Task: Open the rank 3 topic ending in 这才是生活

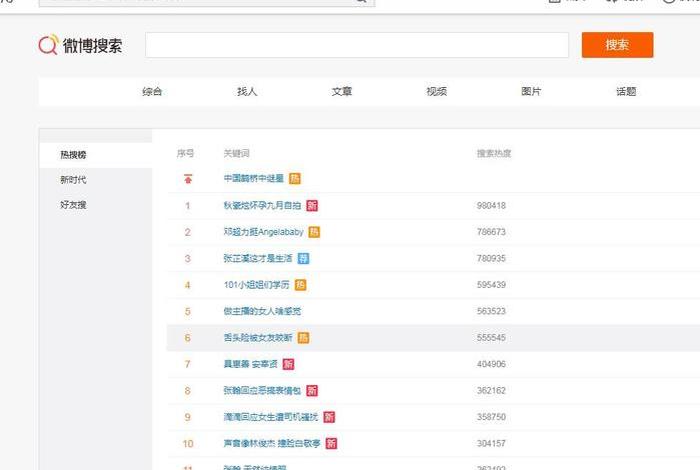Action: click(258, 258)
